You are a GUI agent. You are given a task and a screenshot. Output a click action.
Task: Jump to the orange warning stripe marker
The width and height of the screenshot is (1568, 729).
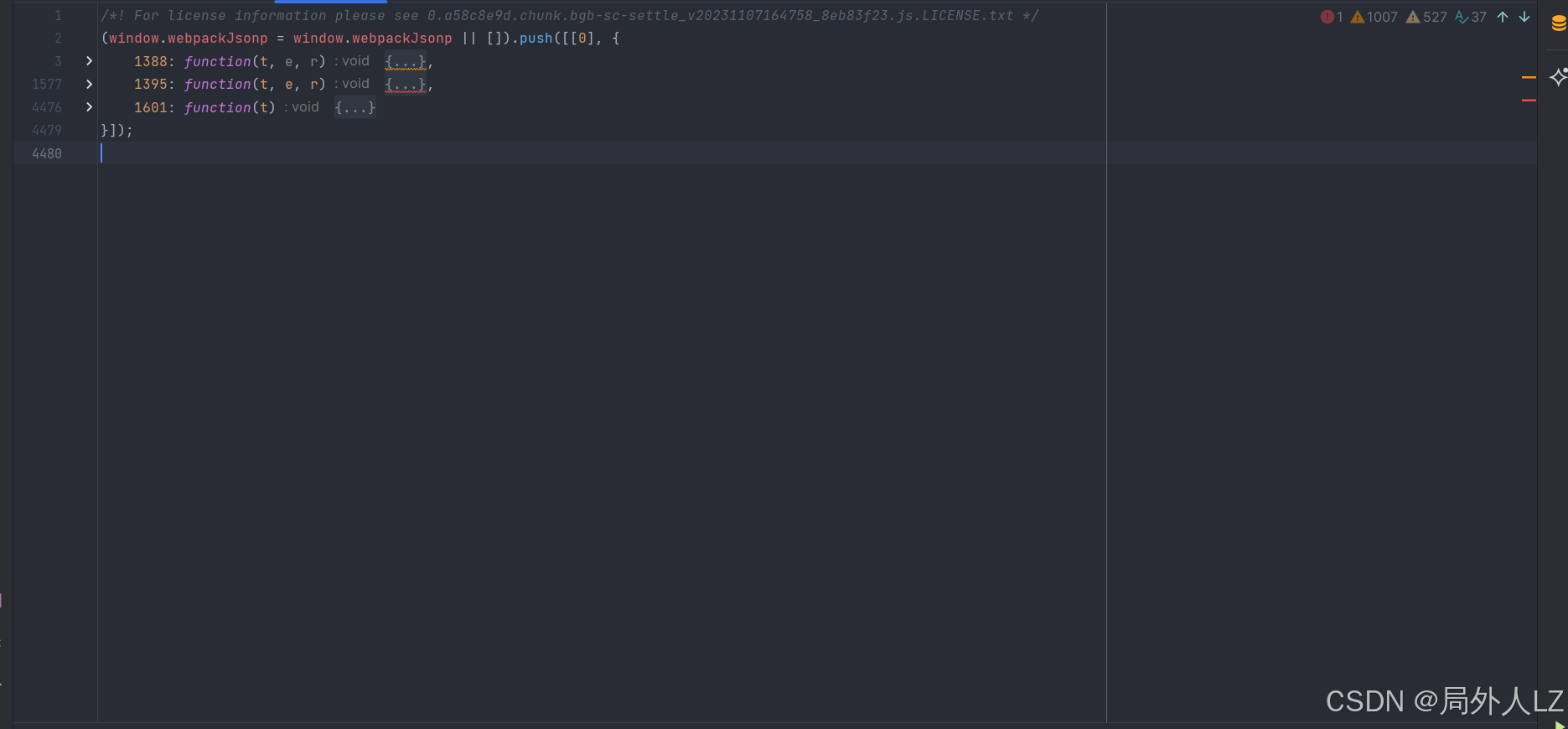click(x=1529, y=77)
